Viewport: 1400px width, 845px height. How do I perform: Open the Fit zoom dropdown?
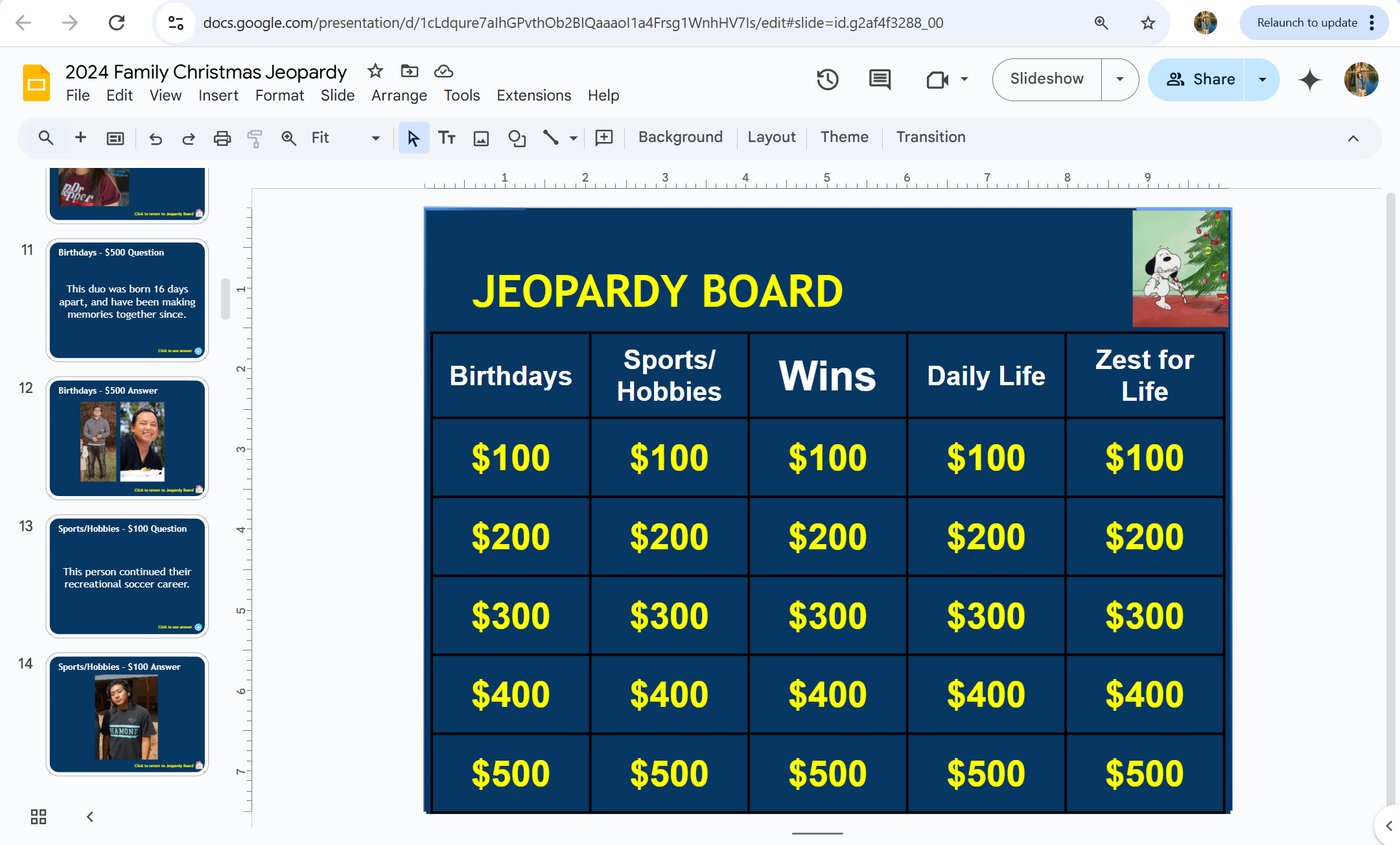pyautogui.click(x=375, y=137)
